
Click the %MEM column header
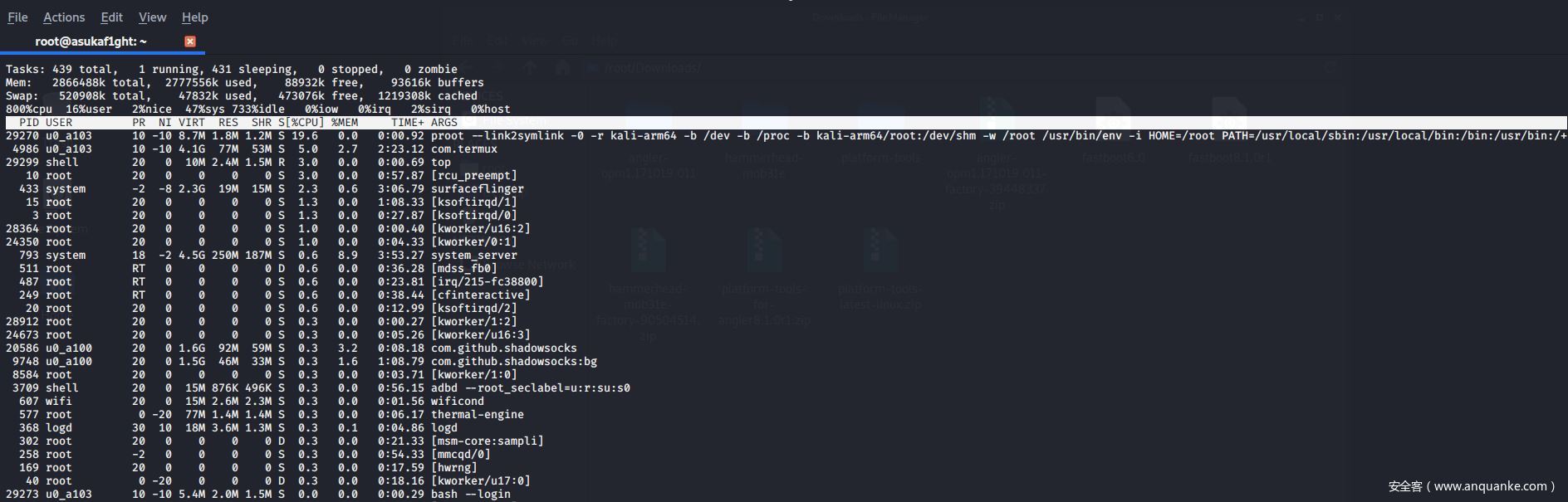344,123
